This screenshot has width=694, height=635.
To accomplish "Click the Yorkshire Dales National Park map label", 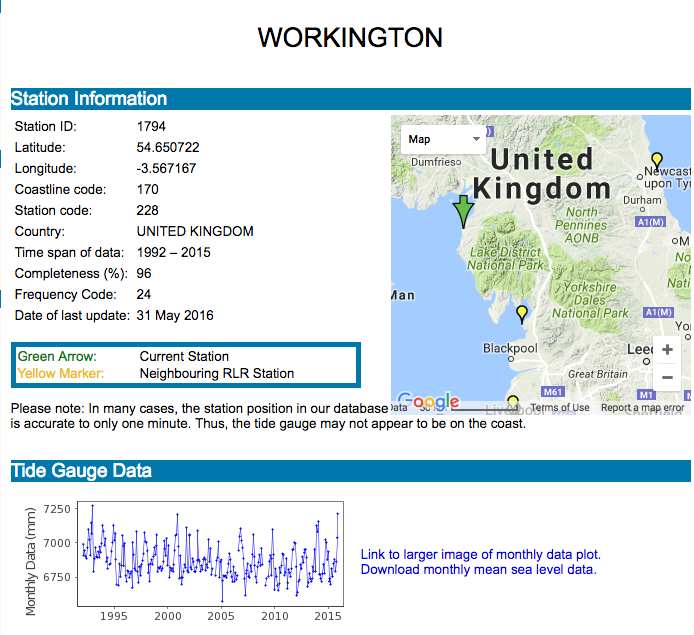I will [590, 300].
